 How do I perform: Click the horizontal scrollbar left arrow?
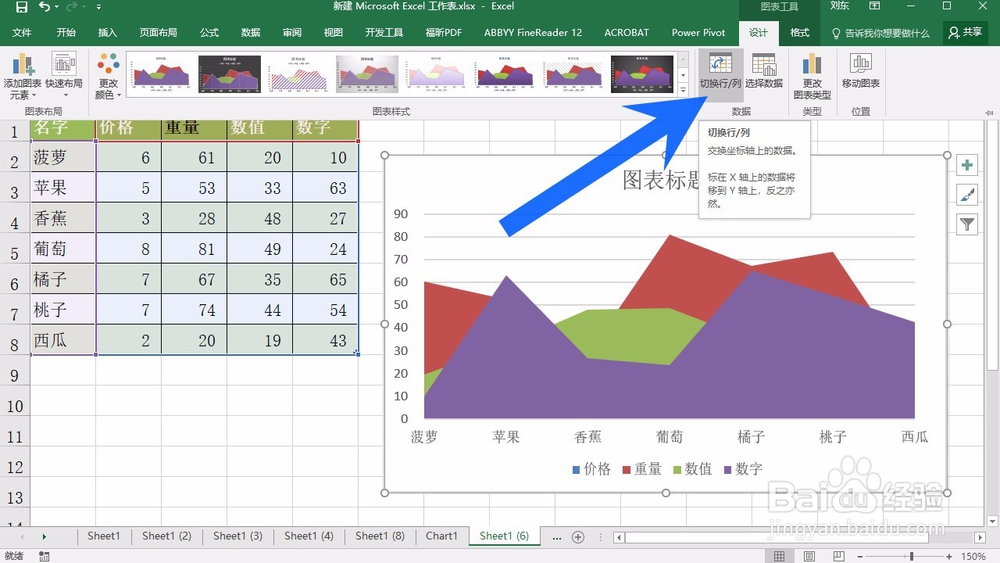(x=618, y=537)
